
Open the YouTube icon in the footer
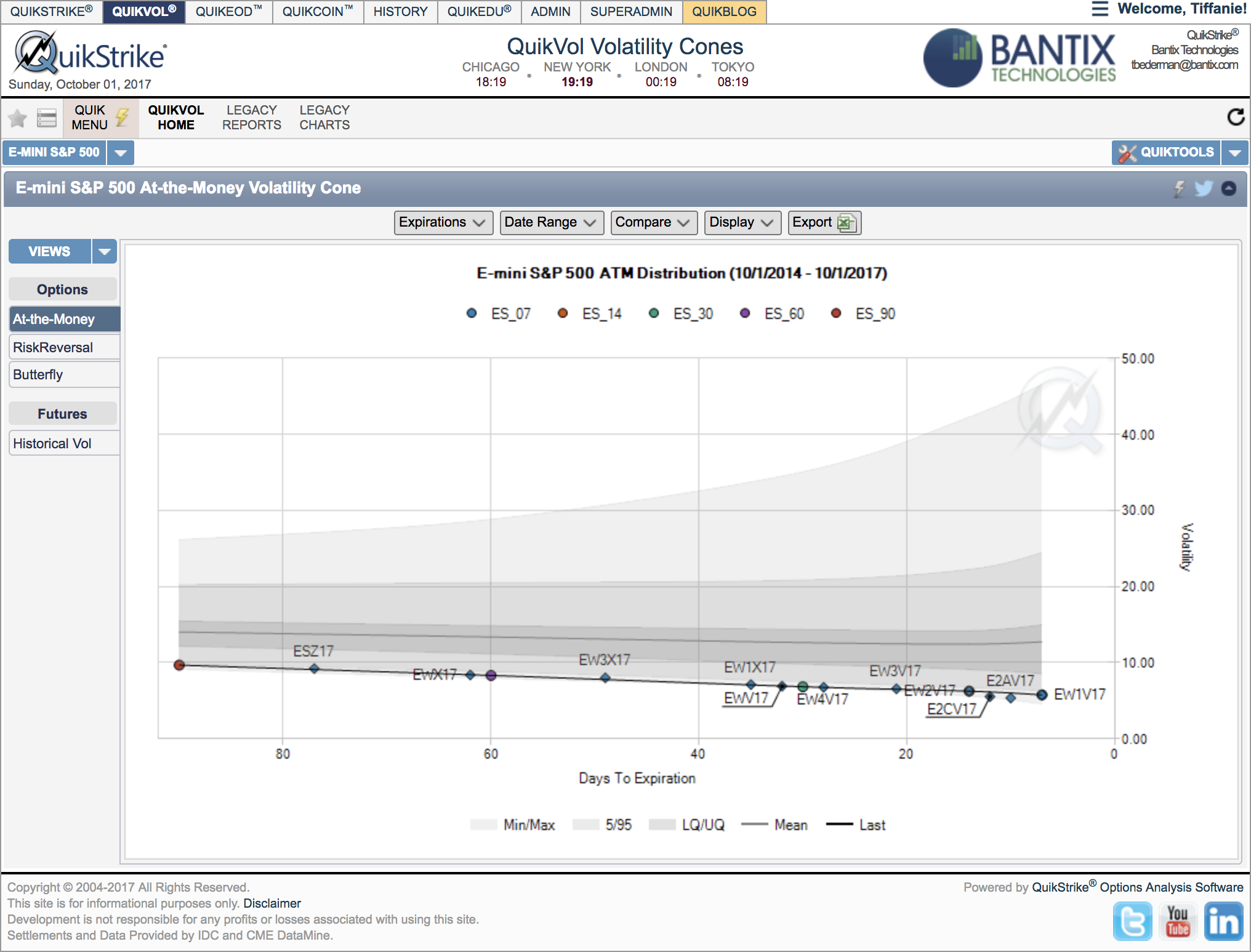[1178, 921]
